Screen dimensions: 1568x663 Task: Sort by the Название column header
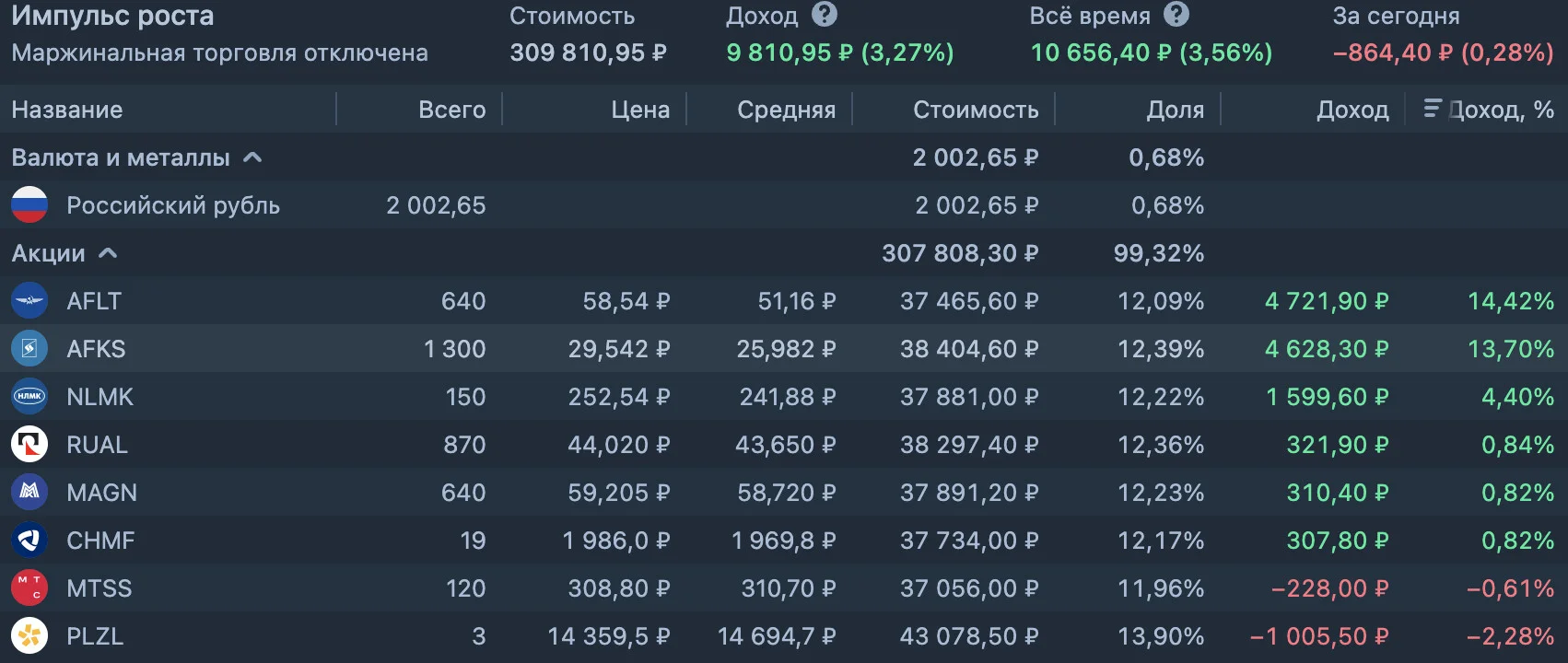(67, 110)
